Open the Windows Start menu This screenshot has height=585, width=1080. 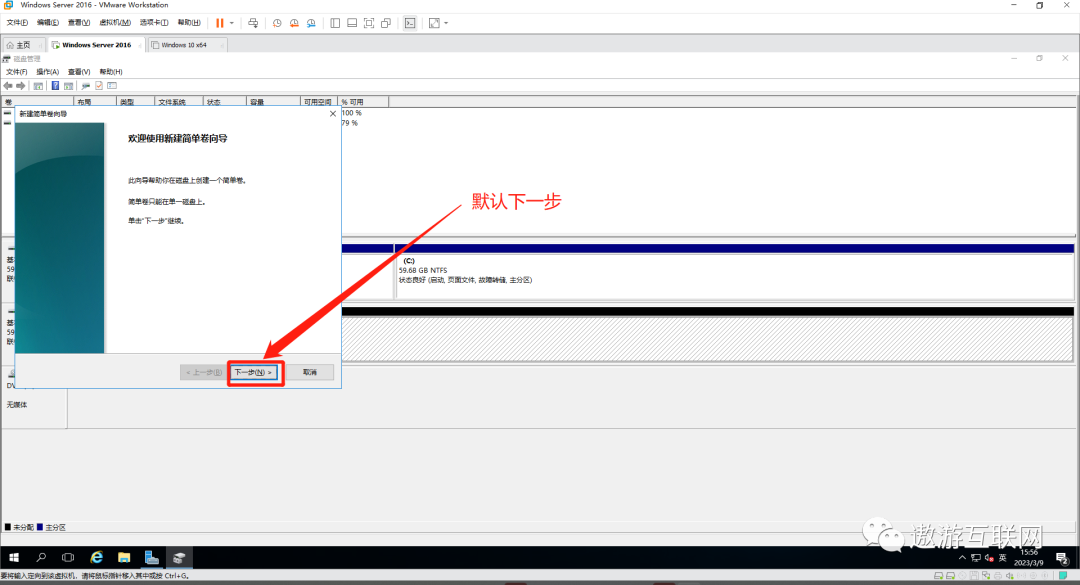click(x=14, y=557)
